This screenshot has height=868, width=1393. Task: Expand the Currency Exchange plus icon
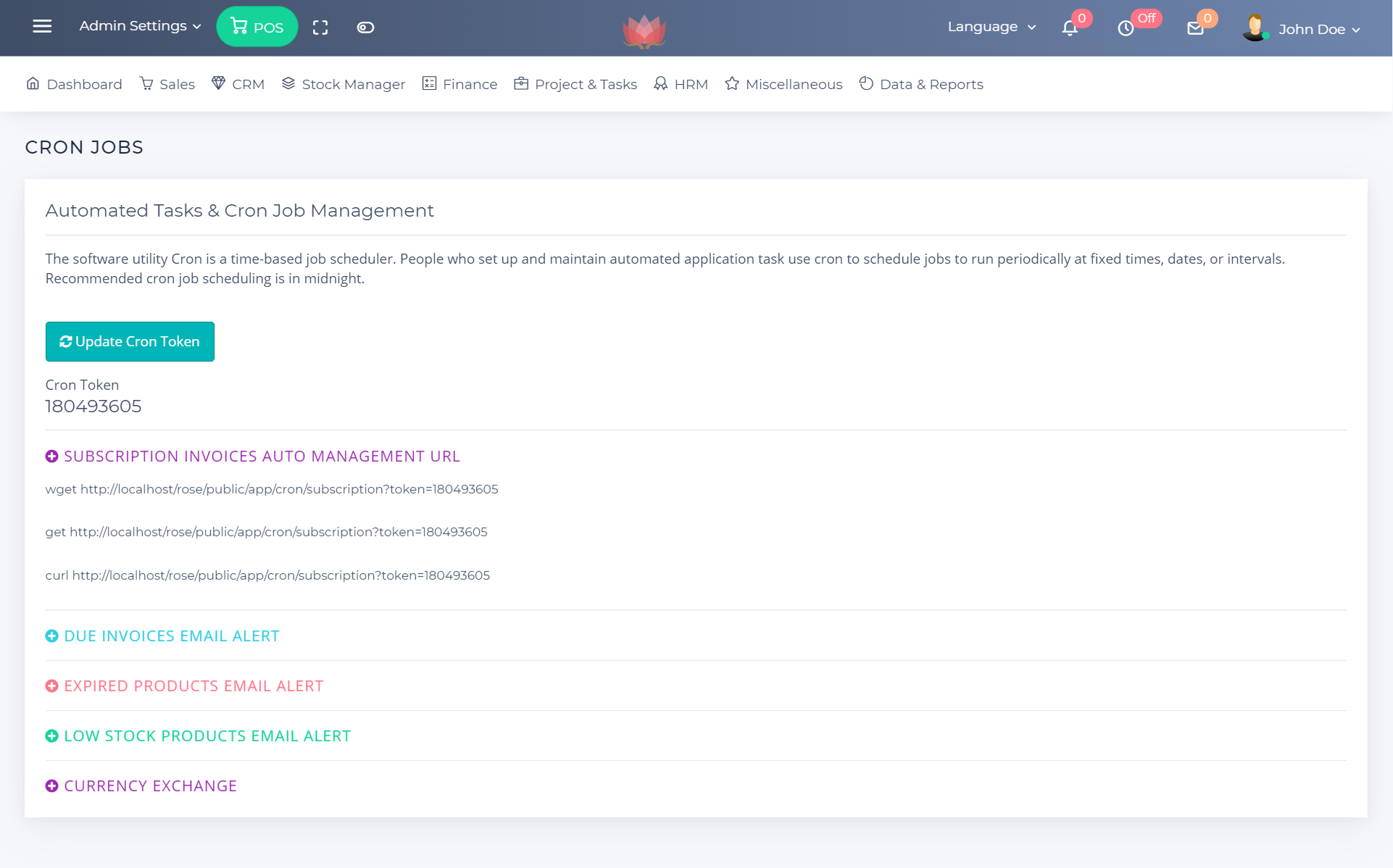pyautogui.click(x=51, y=786)
